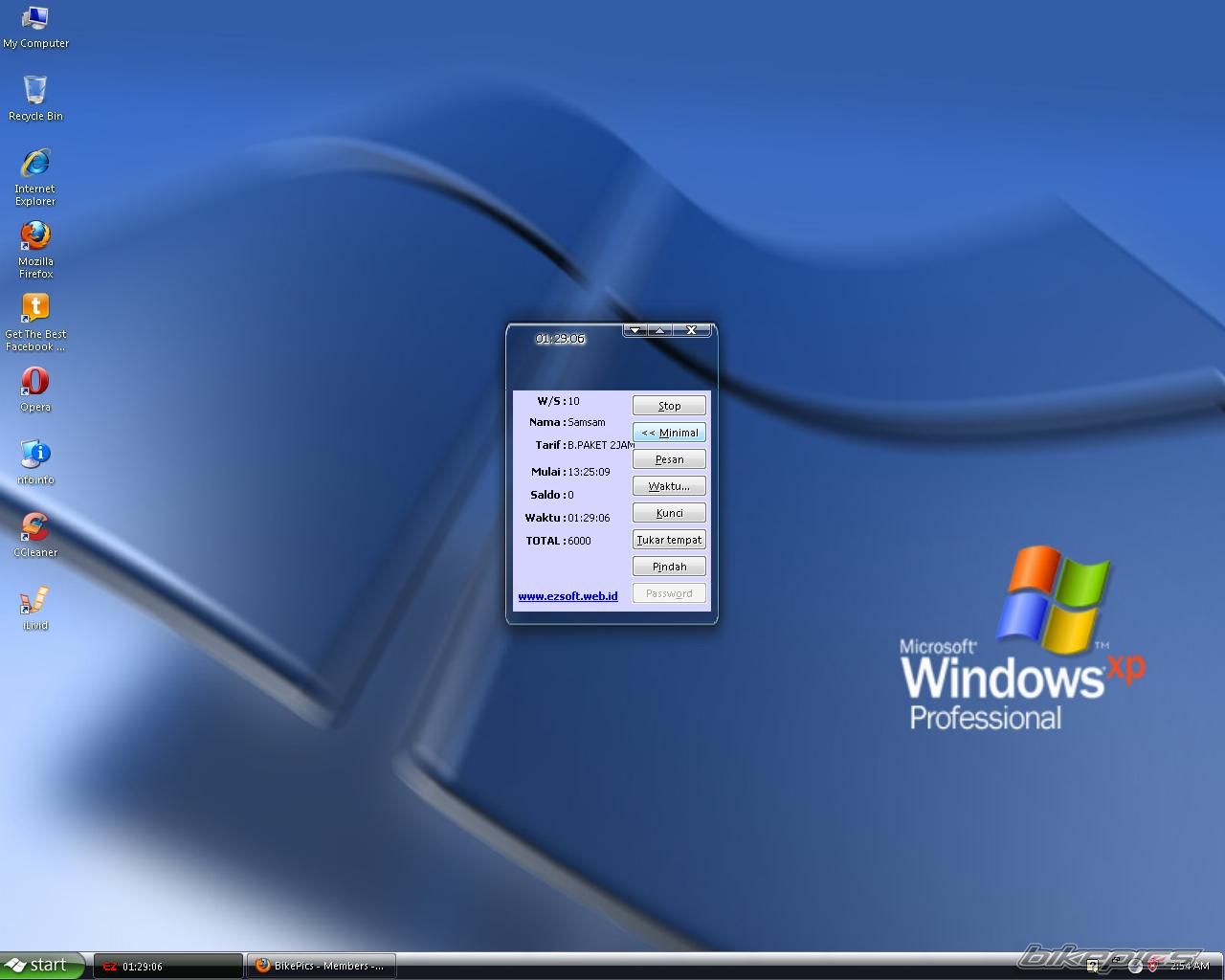Open the Waktu... dialog button
Screen dimensions: 1225x980
pos(669,486)
